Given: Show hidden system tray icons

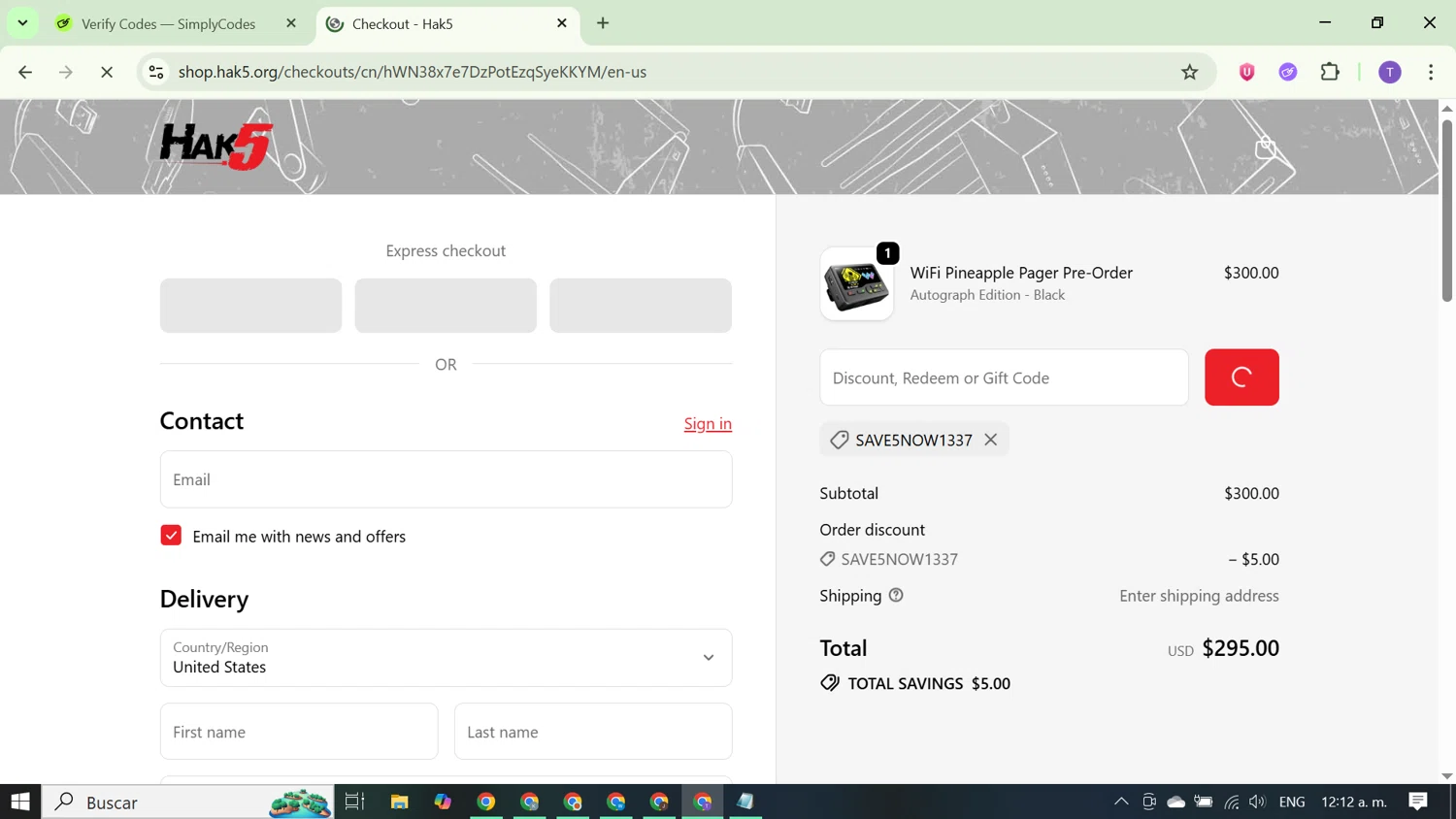Looking at the screenshot, I should click(1121, 802).
